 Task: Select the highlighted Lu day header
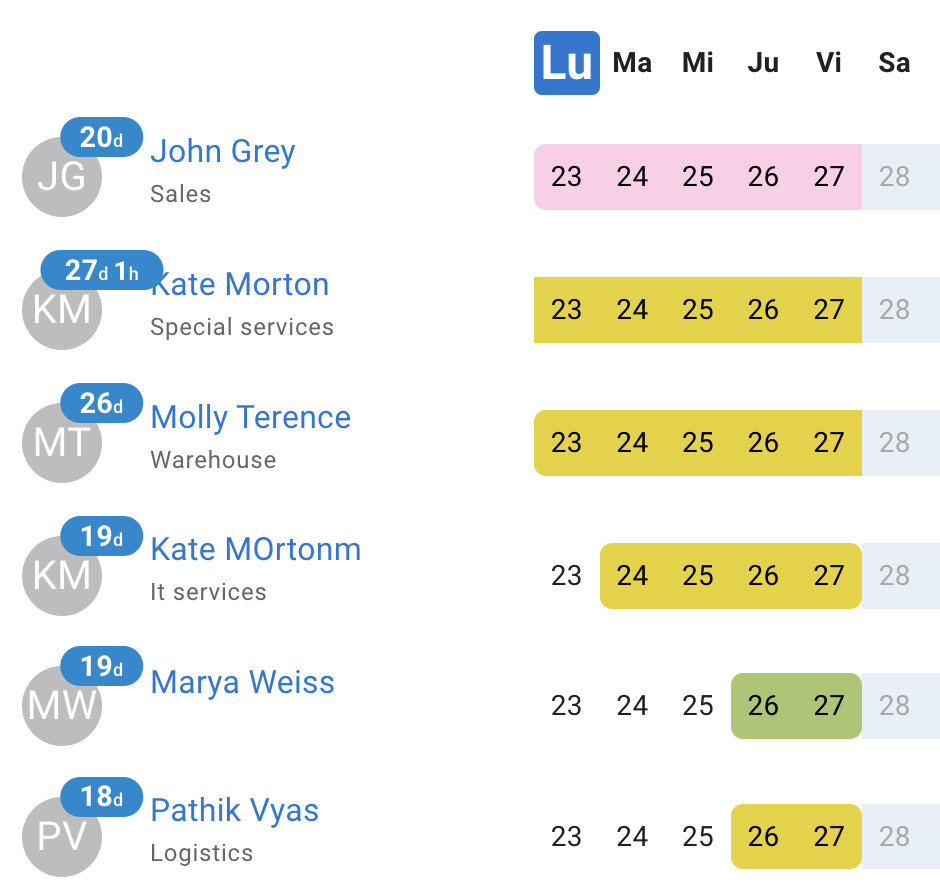(x=567, y=63)
